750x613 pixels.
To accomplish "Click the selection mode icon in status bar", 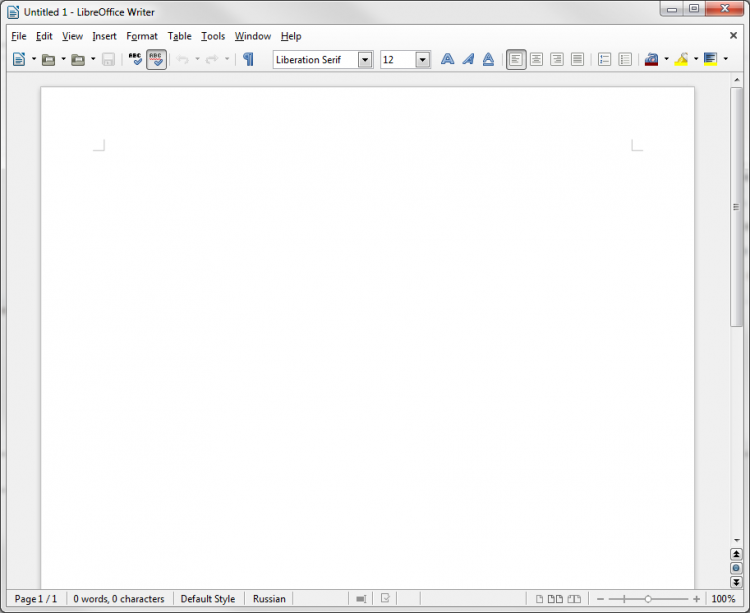I will tap(361, 599).
